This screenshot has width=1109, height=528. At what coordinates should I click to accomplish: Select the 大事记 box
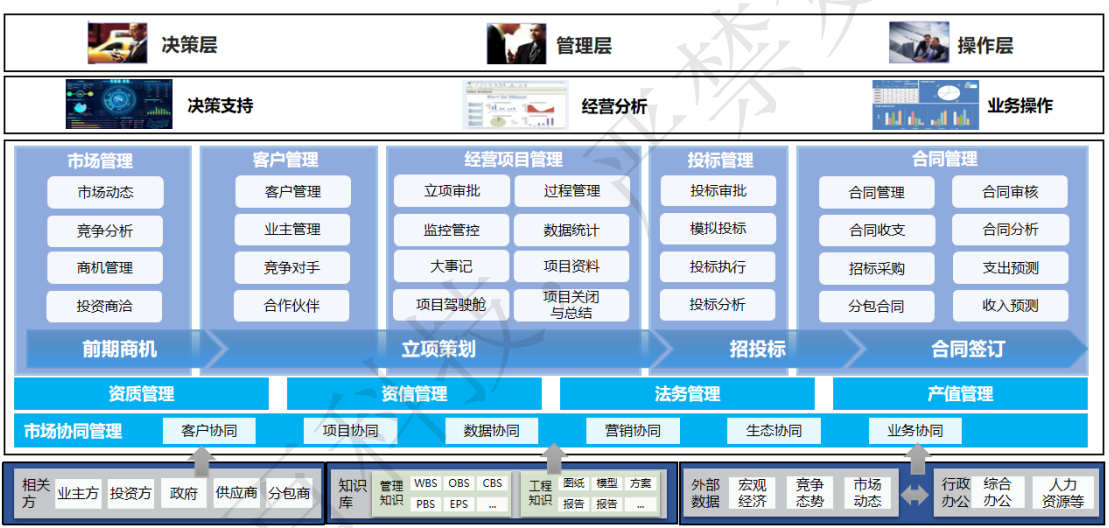451,266
